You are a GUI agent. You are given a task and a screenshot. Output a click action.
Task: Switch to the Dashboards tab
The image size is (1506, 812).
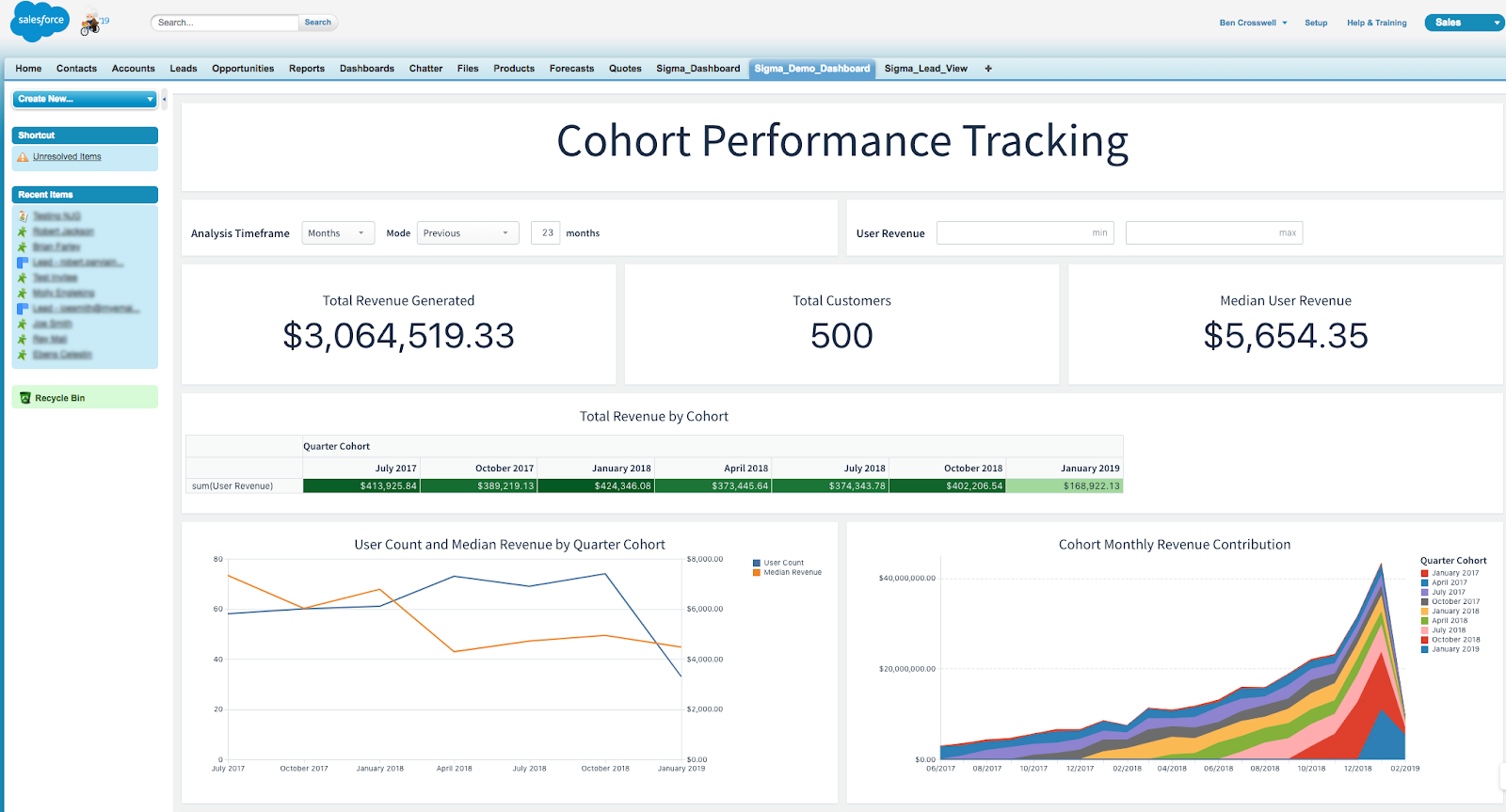tap(367, 69)
